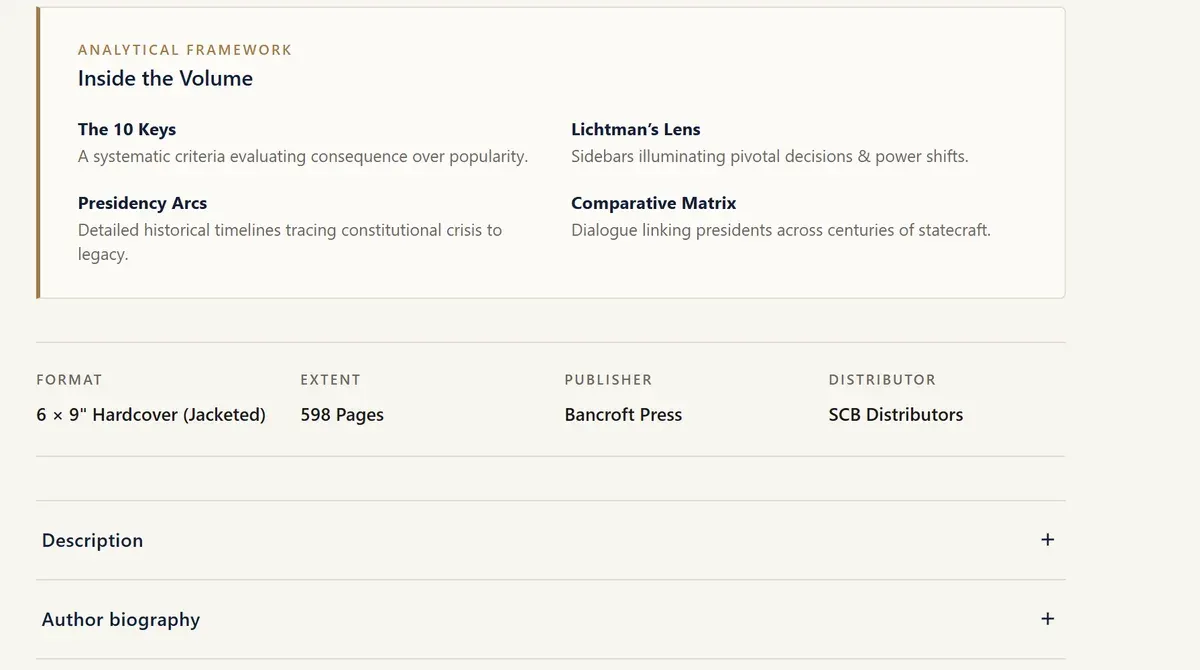1200x670 pixels.
Task: Select text 'Detailed historical timelines tracing constitutional crisis'
Action: point(279,230)
